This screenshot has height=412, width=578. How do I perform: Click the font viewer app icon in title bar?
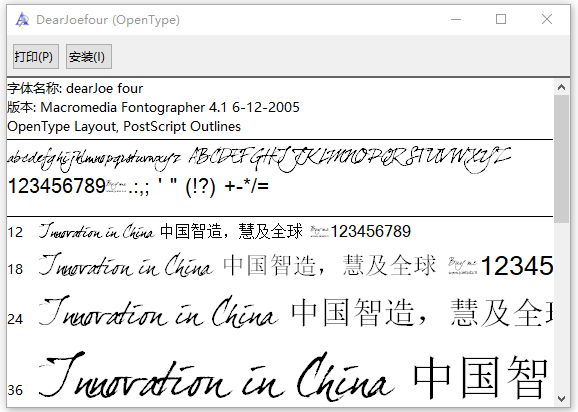coord(22,20)
